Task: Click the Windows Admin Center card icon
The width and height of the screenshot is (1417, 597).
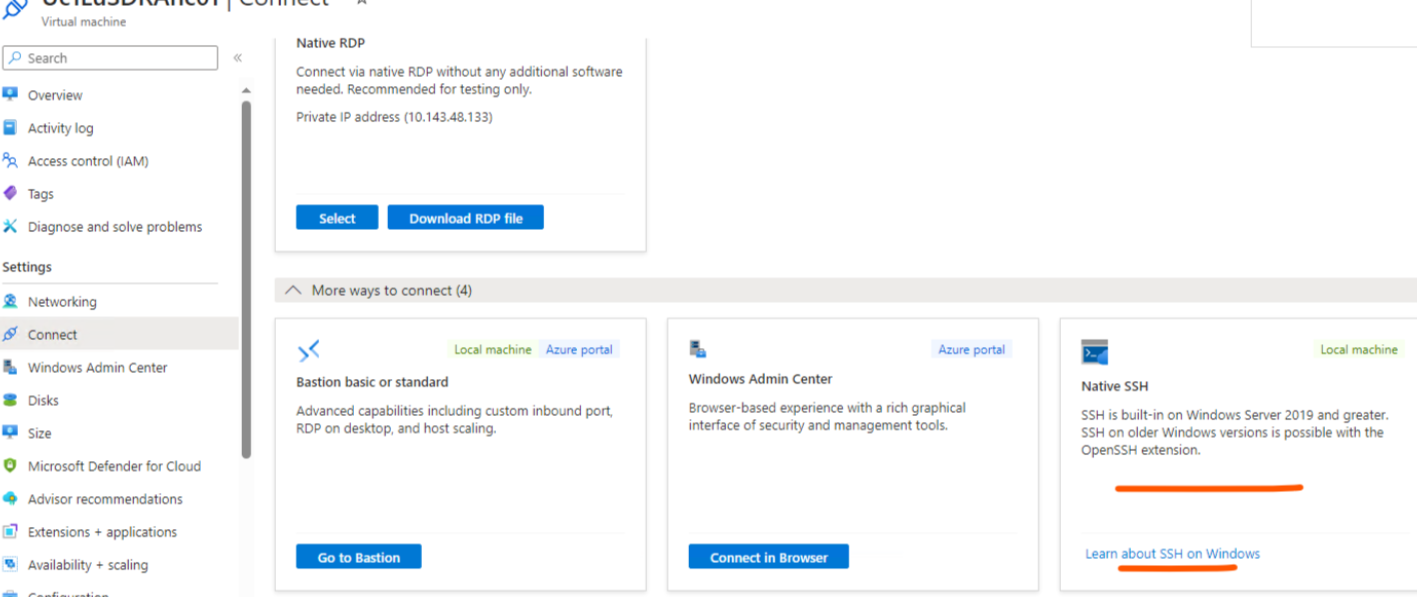Action: click(x=698, y=349)
